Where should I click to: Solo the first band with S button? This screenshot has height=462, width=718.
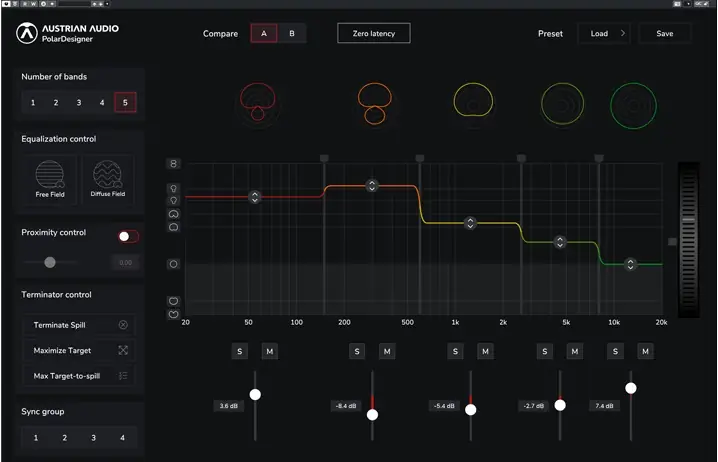coord(239,351)
